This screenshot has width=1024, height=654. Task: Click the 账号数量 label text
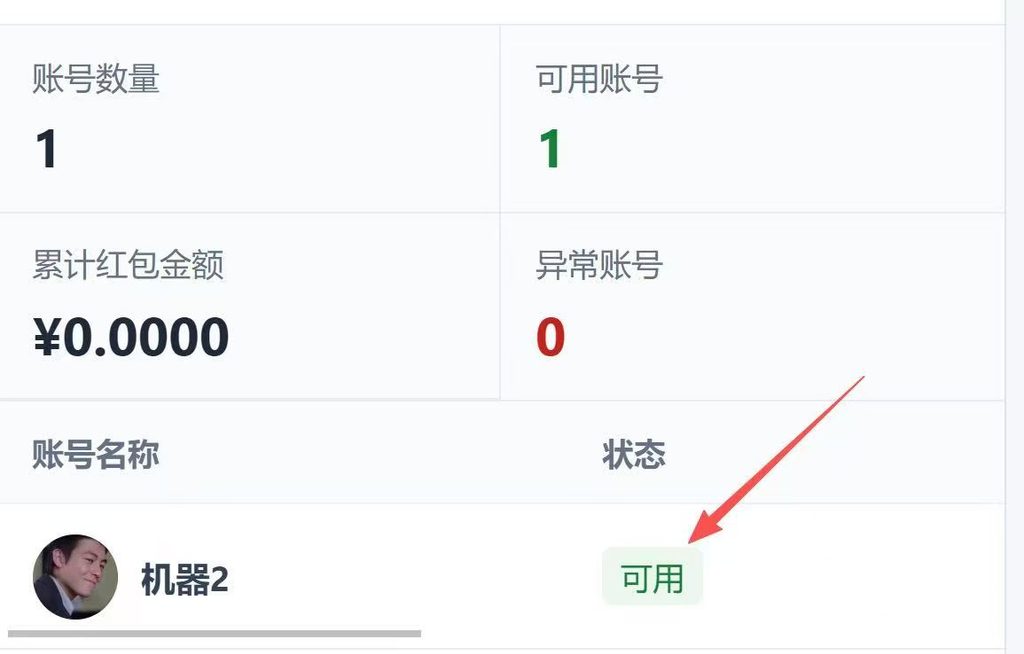coord(96,79)
